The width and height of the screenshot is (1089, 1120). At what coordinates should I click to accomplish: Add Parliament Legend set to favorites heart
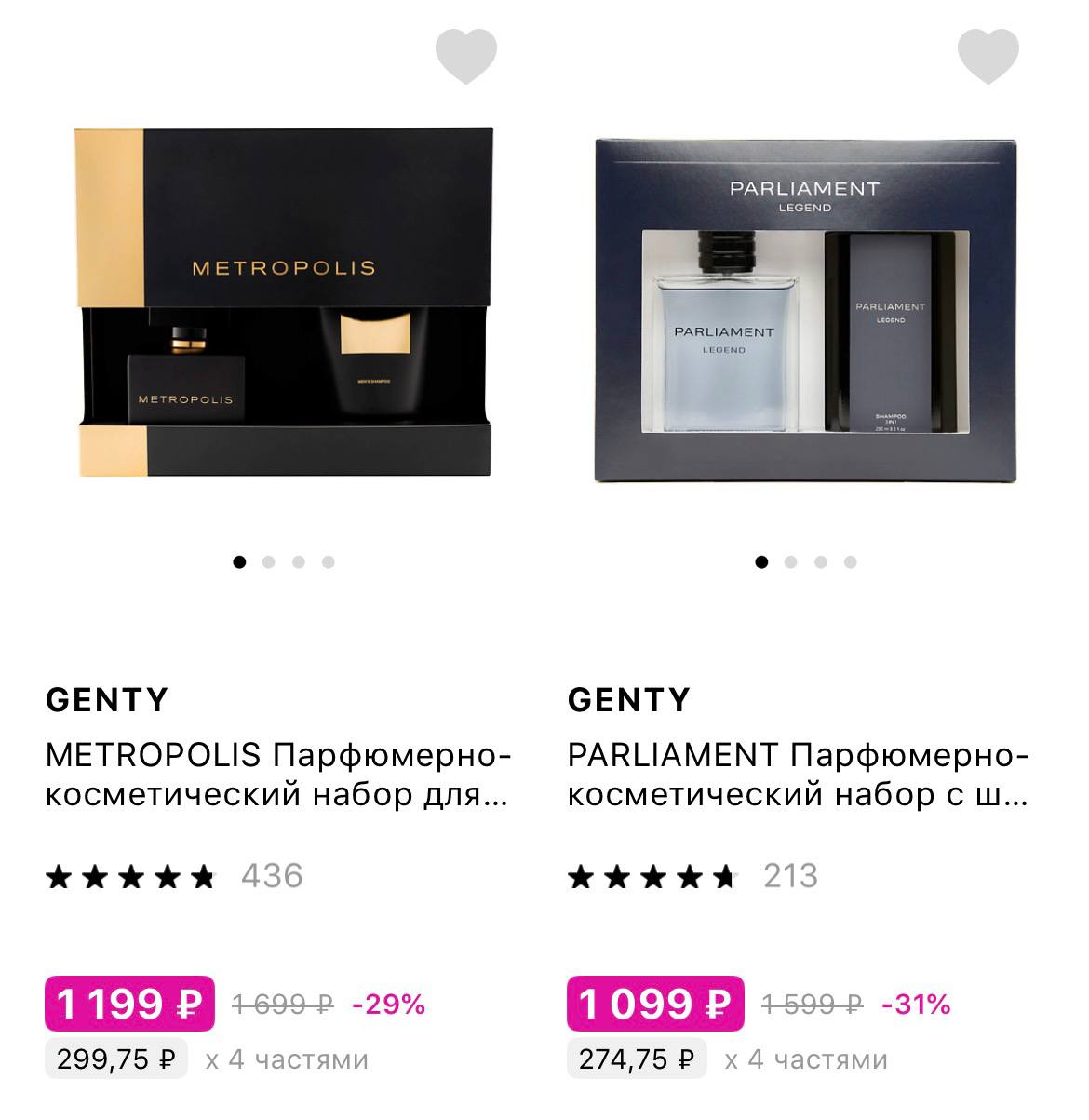pos(988,57)
